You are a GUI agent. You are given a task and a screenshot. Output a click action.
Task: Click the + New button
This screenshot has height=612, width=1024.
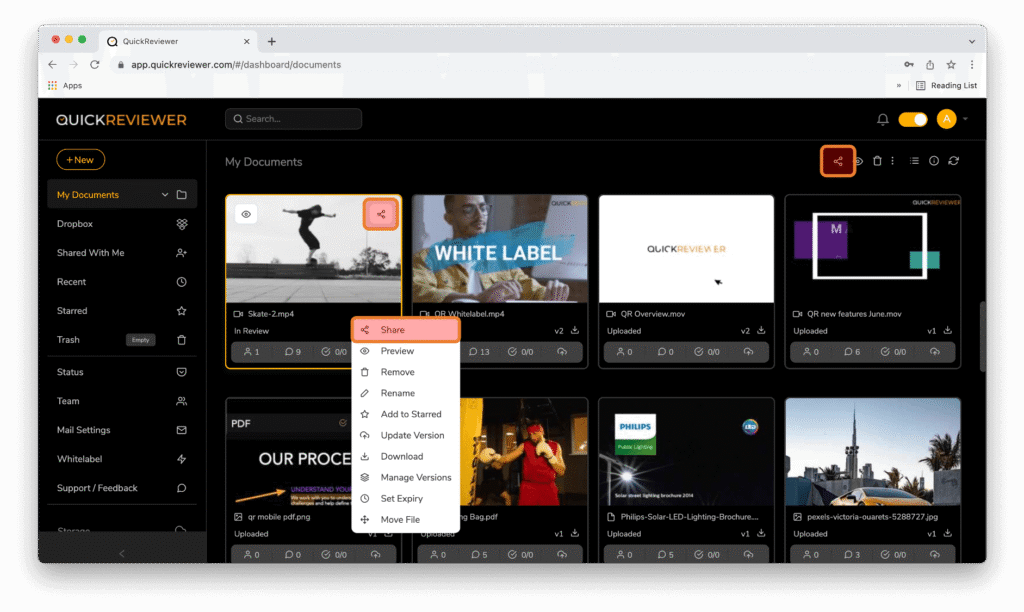click(80, 160)
